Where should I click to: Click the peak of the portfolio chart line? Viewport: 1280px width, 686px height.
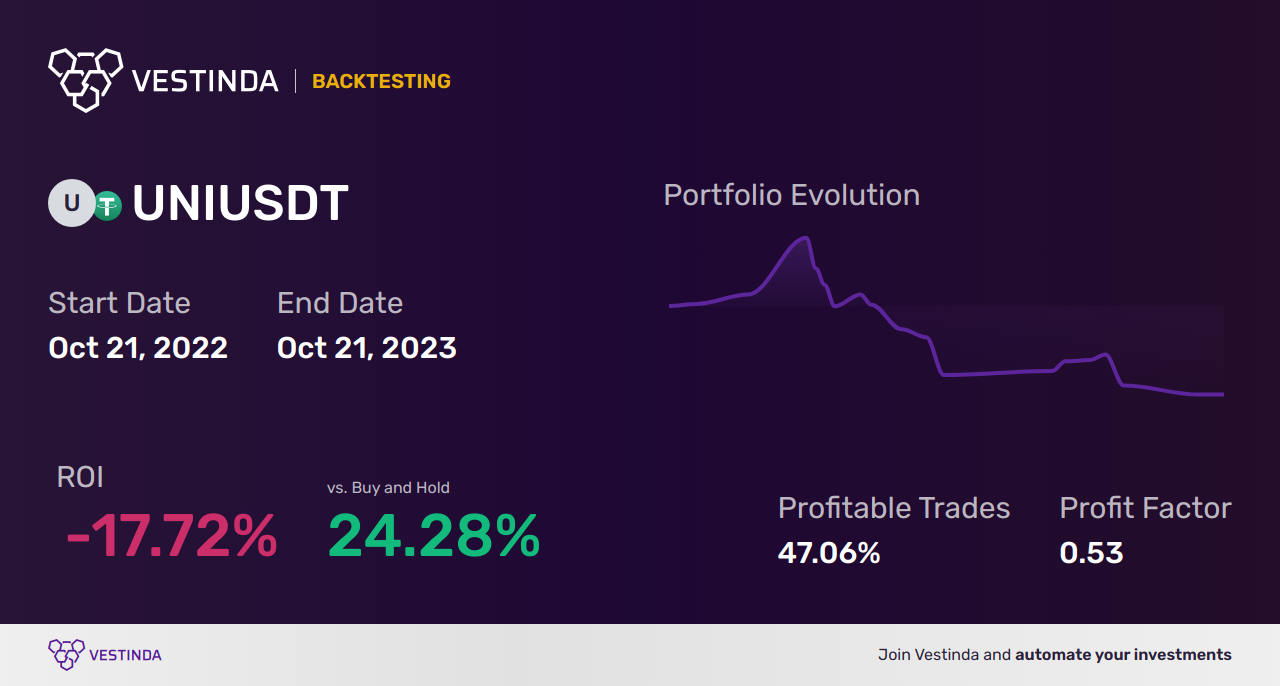tap(802, 238)
